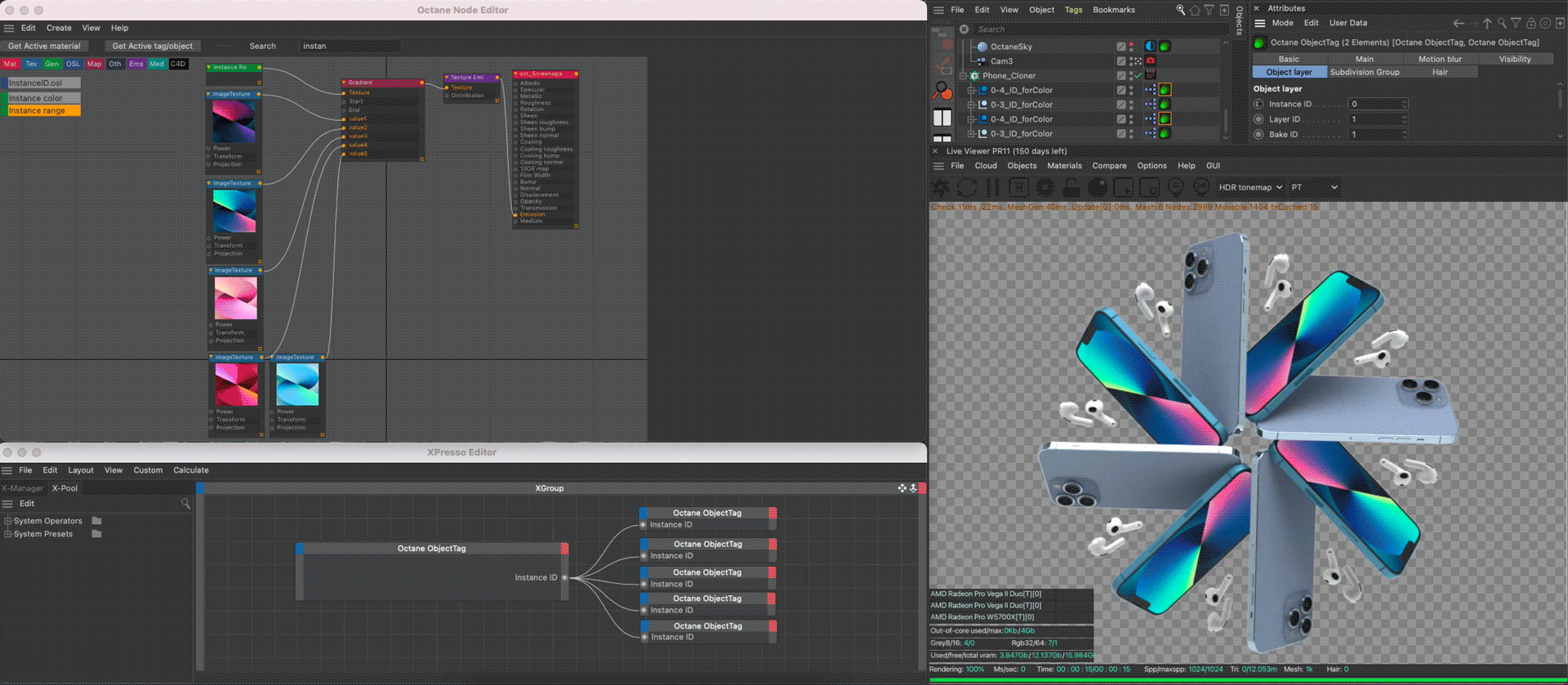Click Get Active tag/object button

point(153,46)
